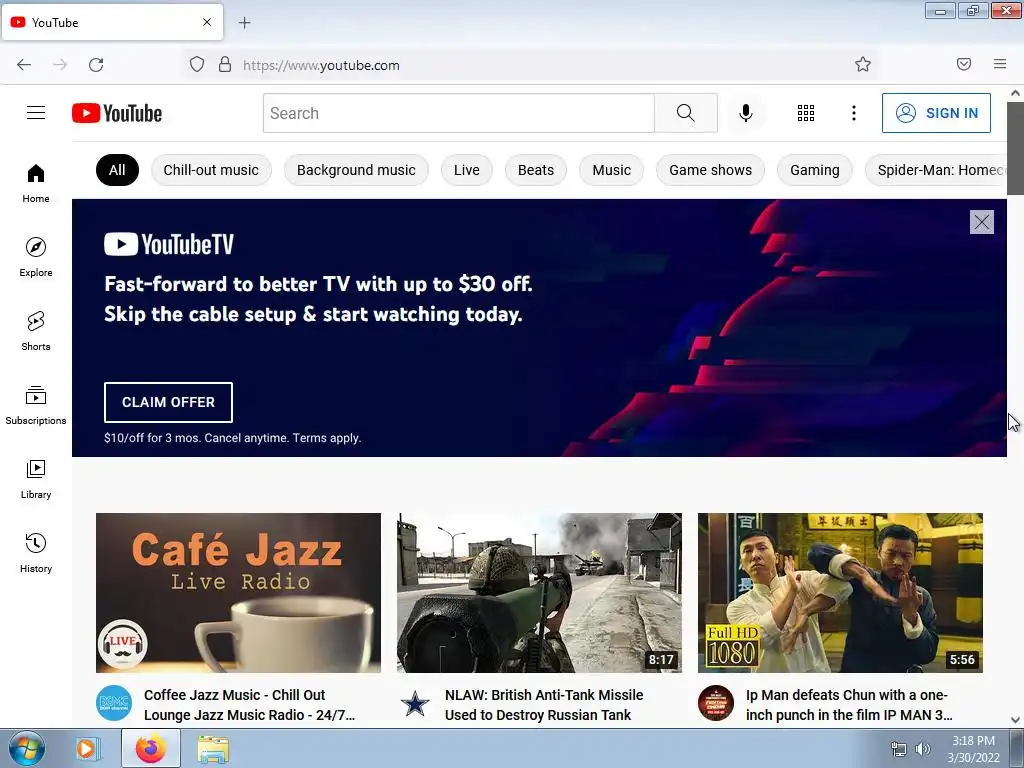Screen dimensions: 1024x768
Task: Open a new tab with plus icon
Action: (x=244, y=23)
